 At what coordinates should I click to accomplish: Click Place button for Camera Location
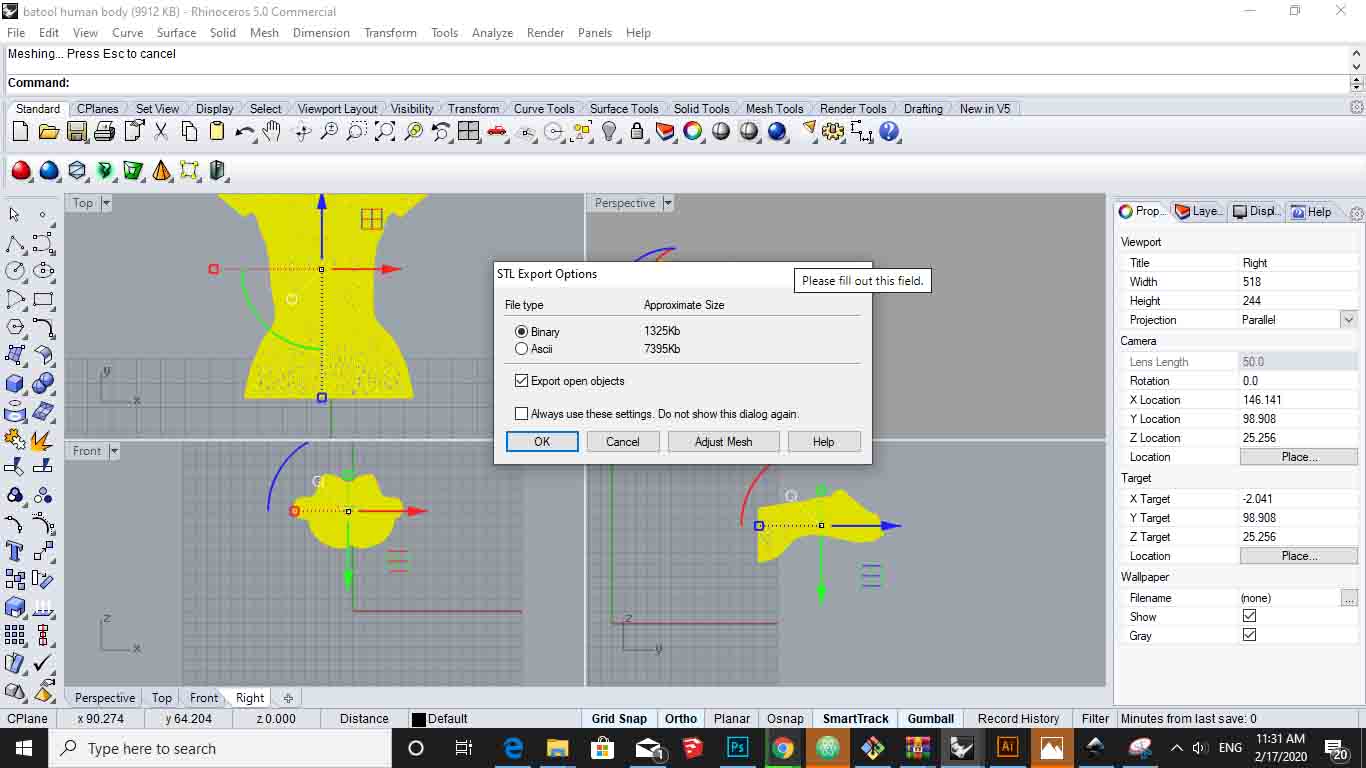pyautogui.click(x=1299, y=457)
